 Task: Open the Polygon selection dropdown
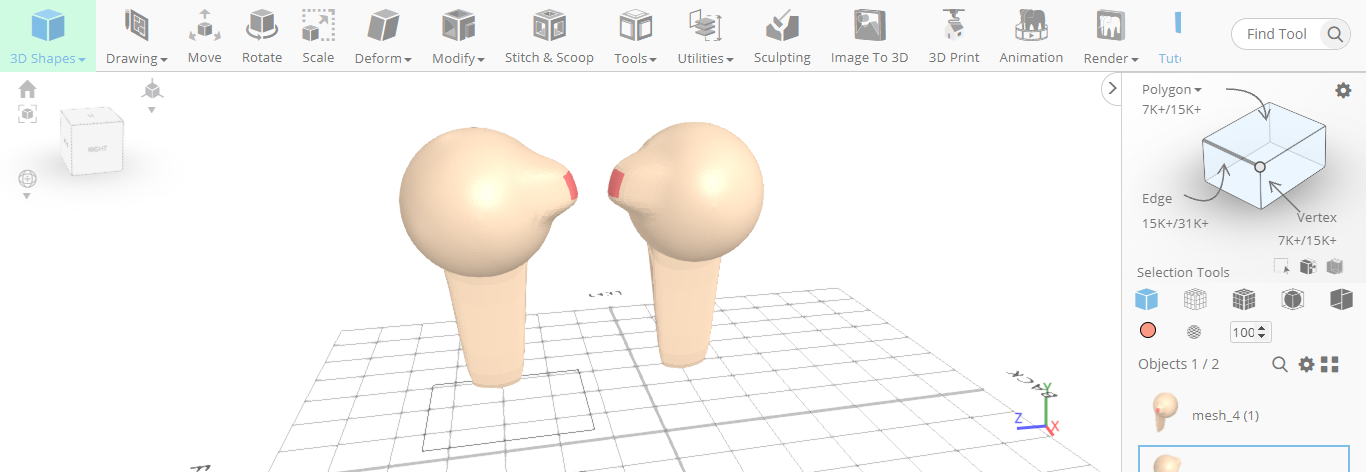coord(1172,89)
